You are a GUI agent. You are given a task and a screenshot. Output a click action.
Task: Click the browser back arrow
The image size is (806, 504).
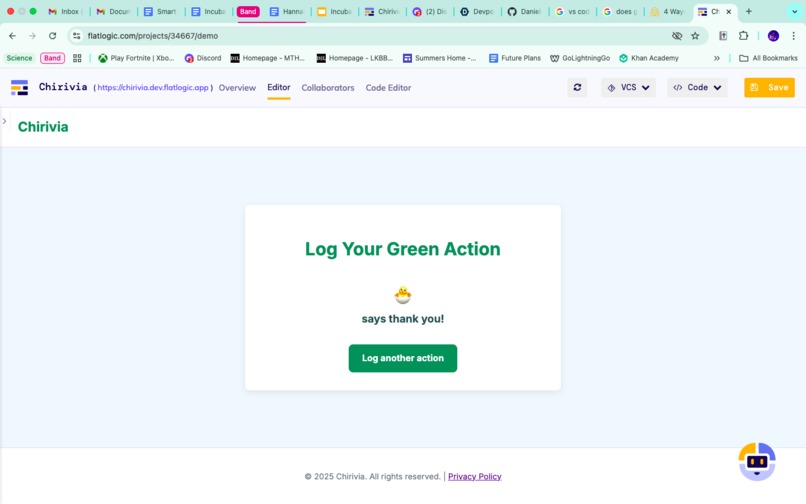(12, 35)
